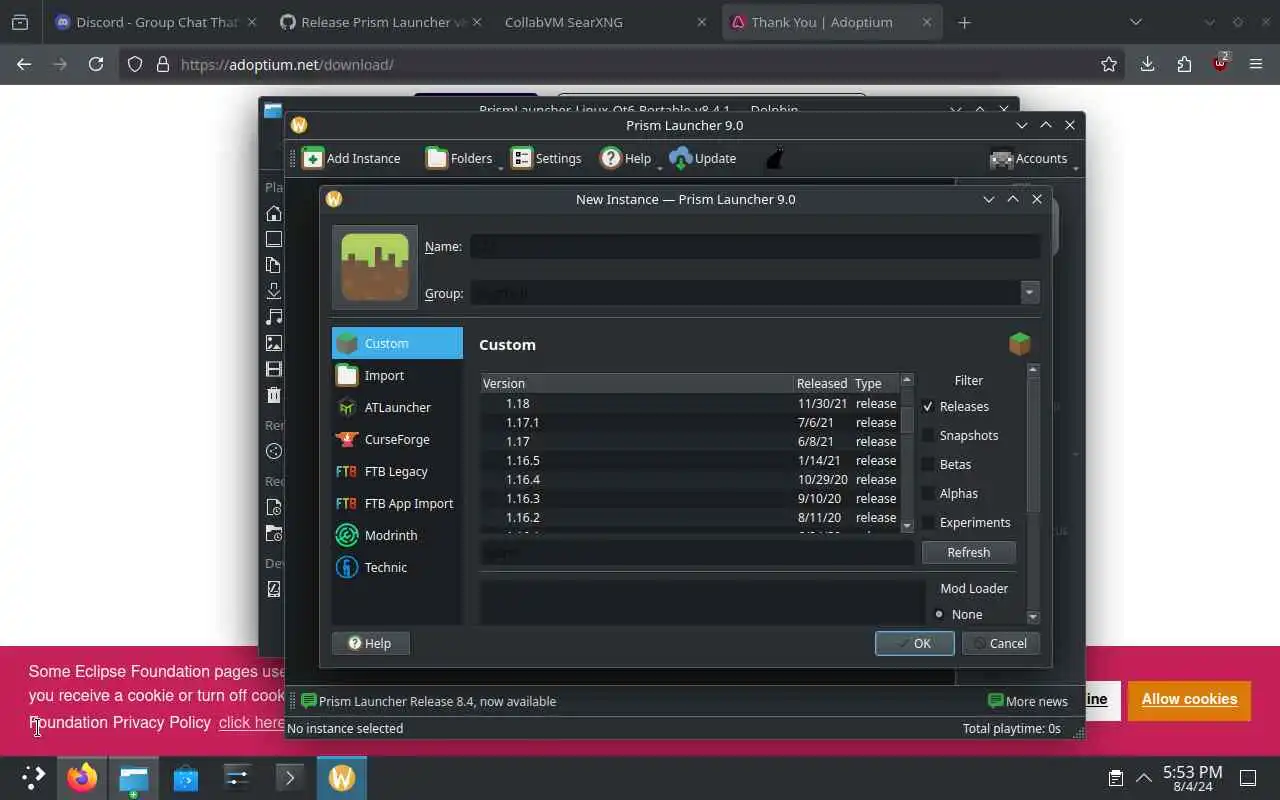Cancel the New Instance dialog
This screenshot has height=800, width=1280.
(1000, 643)
